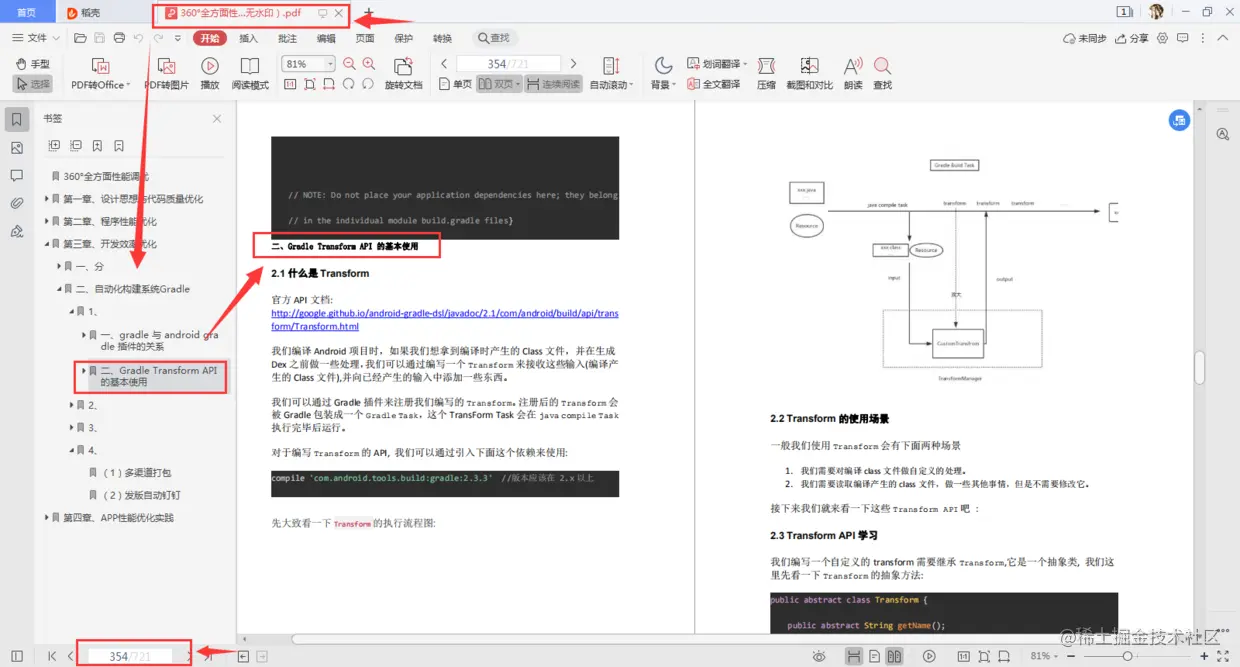Screen dimensions: 1240x667
Task: Select (1)多渠道打包 bookmark
Action: 137,473
